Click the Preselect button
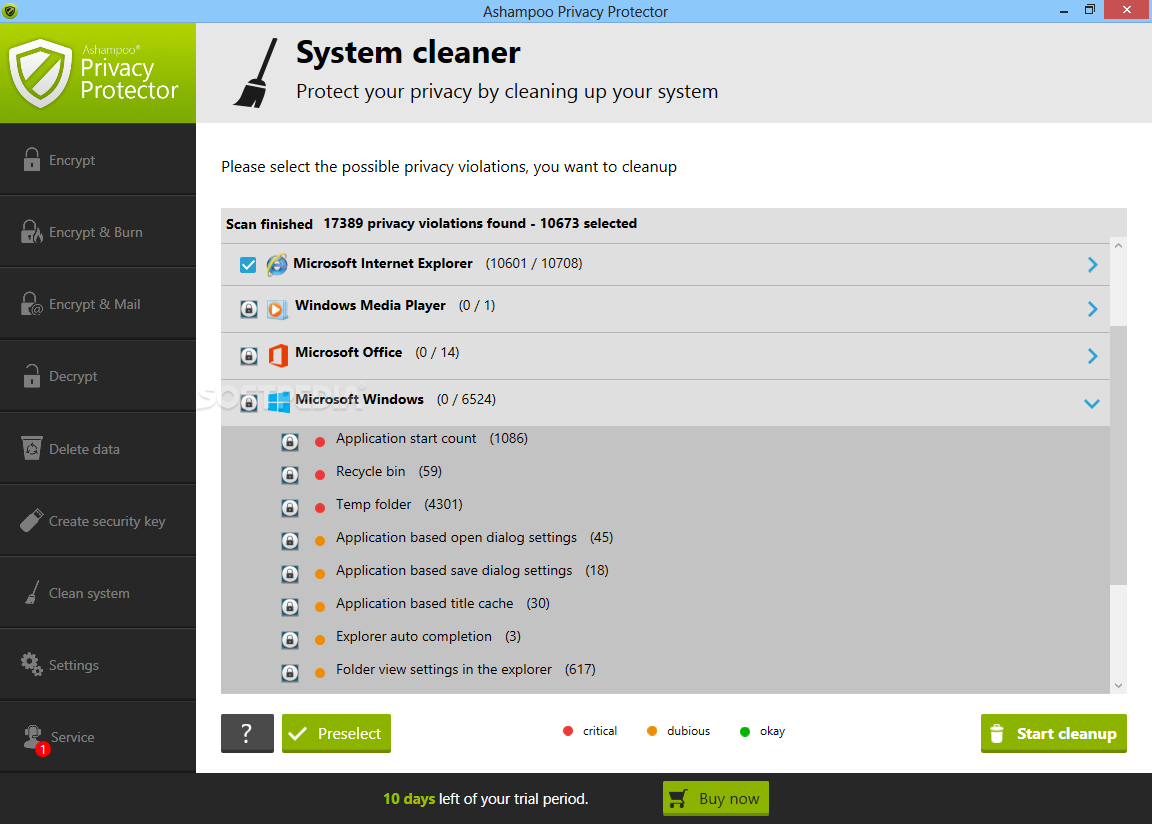Image resolution: width=1152 pixels, height=824 pixels. click(336, 734)
